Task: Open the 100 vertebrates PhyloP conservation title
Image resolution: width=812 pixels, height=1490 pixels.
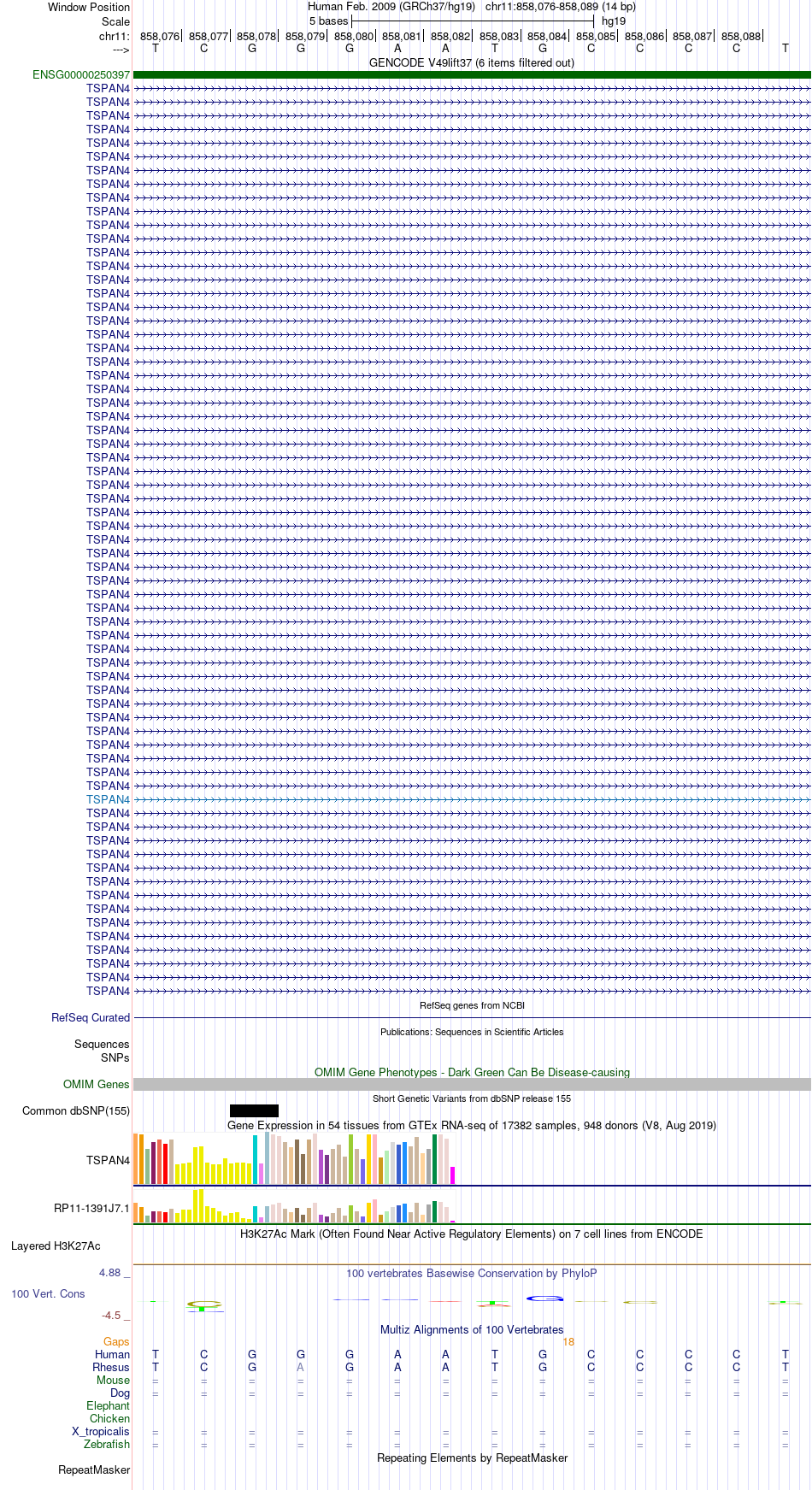Action: 472,1273
